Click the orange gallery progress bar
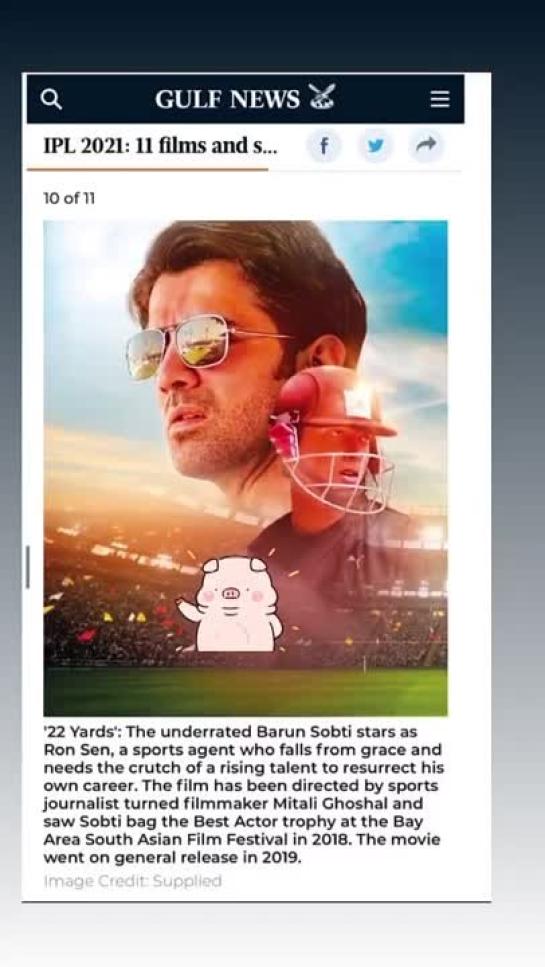545x967 pixels. coord(148,169)
